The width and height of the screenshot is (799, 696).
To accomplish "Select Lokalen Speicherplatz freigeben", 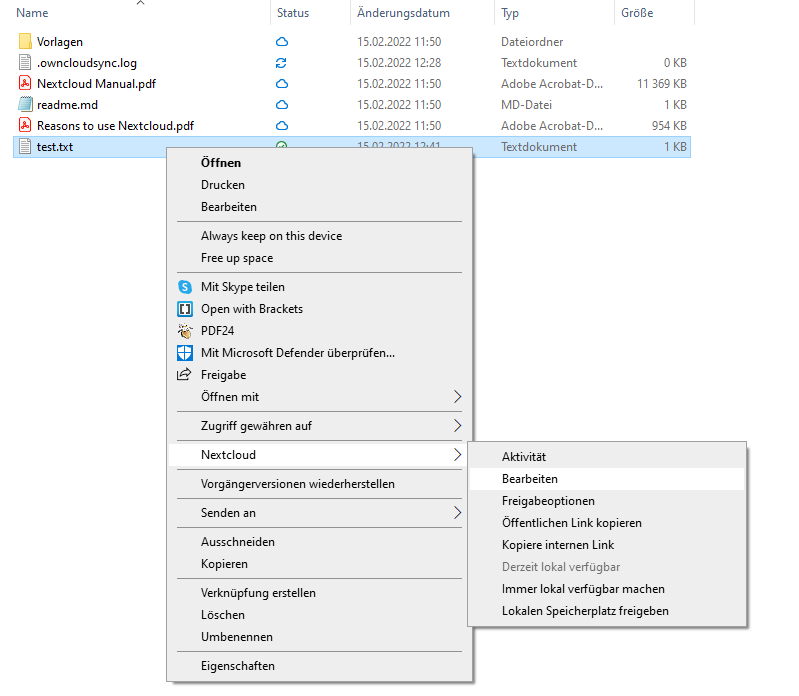I will 607,610.
